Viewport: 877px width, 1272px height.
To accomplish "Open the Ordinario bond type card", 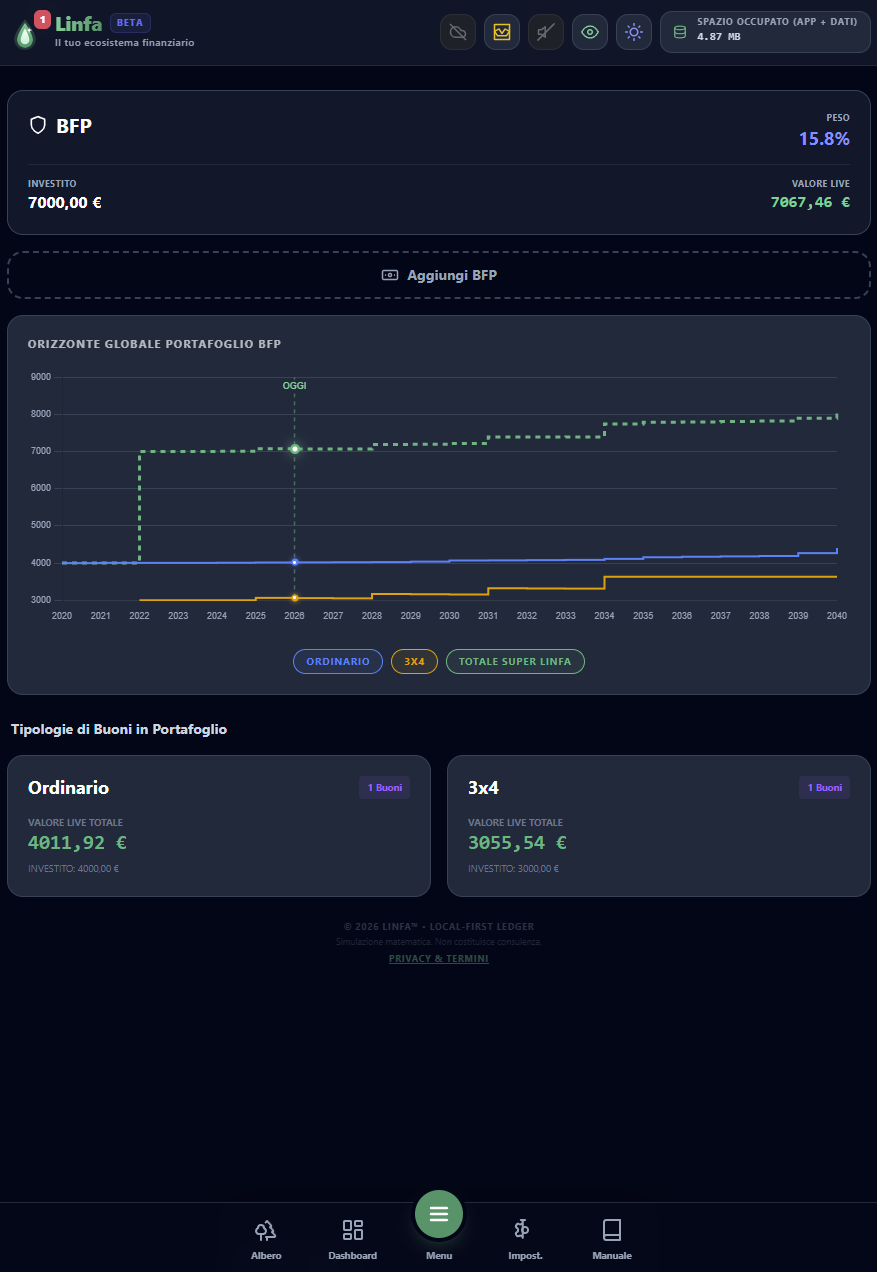I will (219, 826).
